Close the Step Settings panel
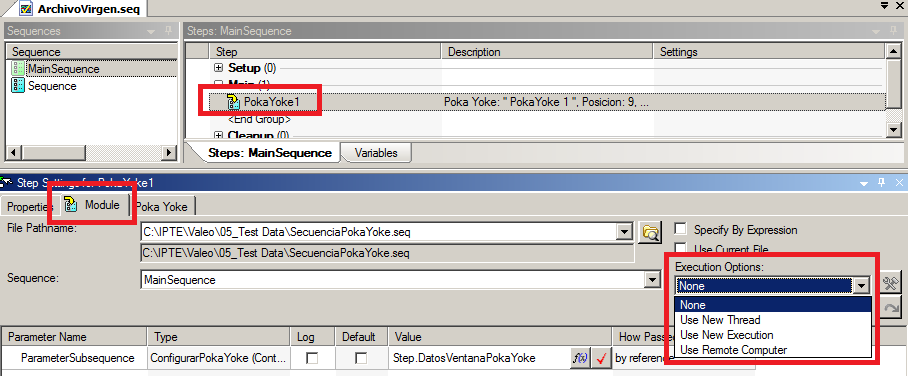Viewport: 908px width, 376px height. (899, 183)
